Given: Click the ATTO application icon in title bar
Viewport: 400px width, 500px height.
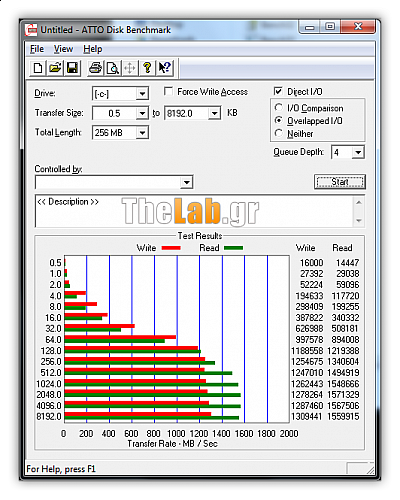Looking at the screenshot, I should [32, 30].
